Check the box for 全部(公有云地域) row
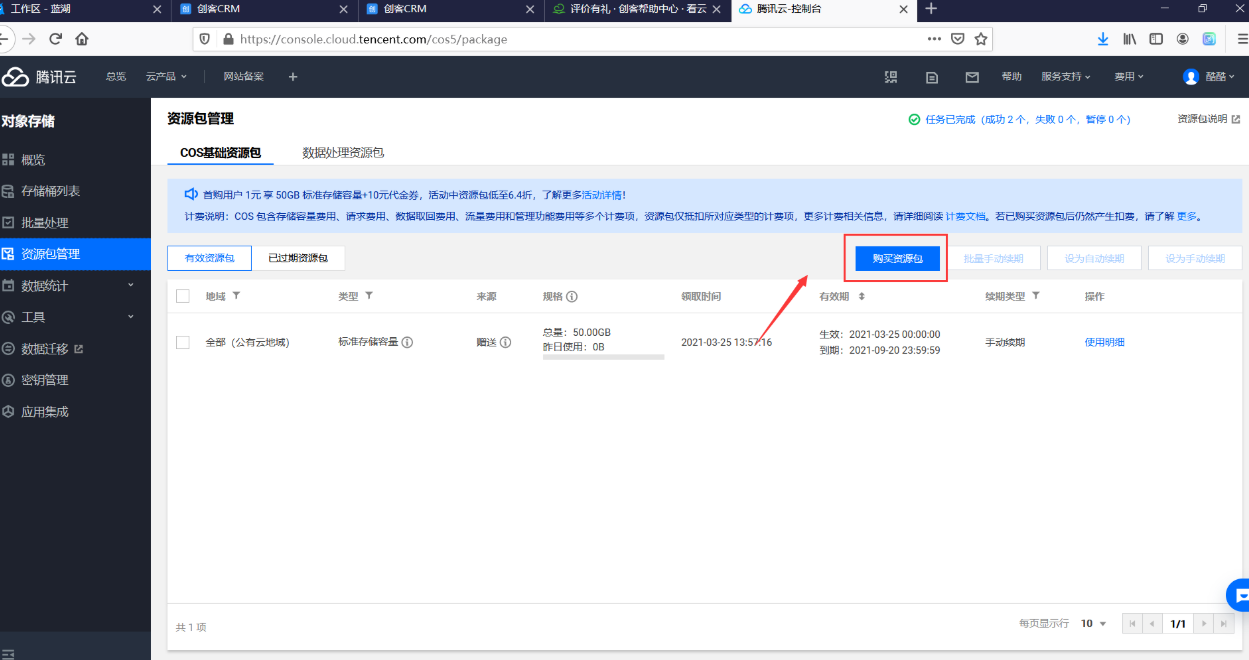This screenshot has width=1249, height=660. click(183, 342)
